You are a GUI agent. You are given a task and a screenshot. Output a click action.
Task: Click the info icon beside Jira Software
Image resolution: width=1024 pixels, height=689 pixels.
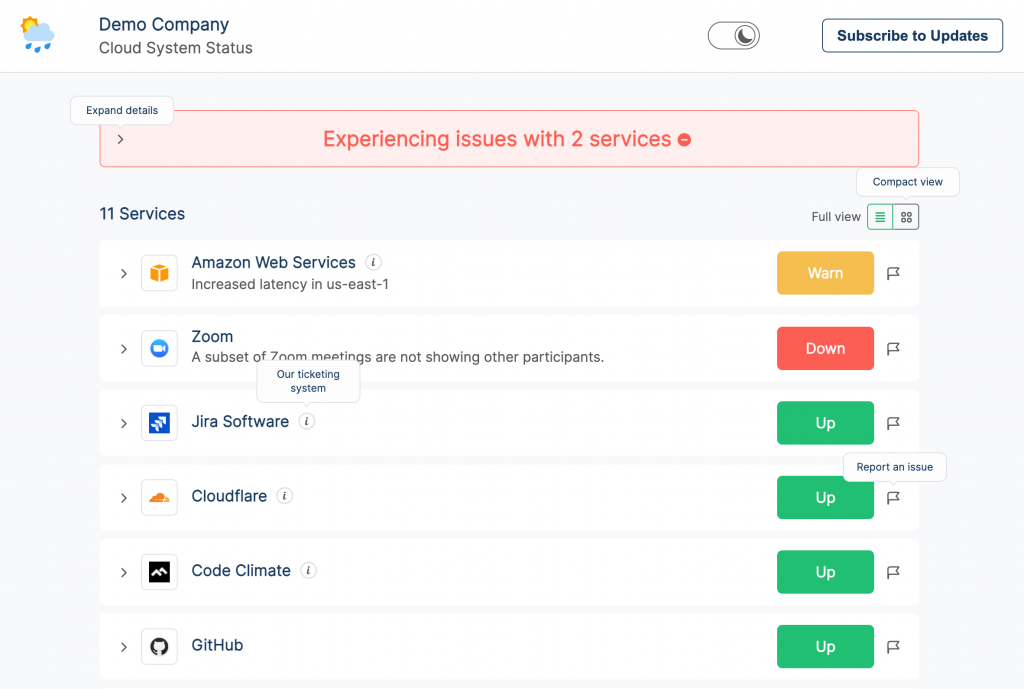[307, 422]
